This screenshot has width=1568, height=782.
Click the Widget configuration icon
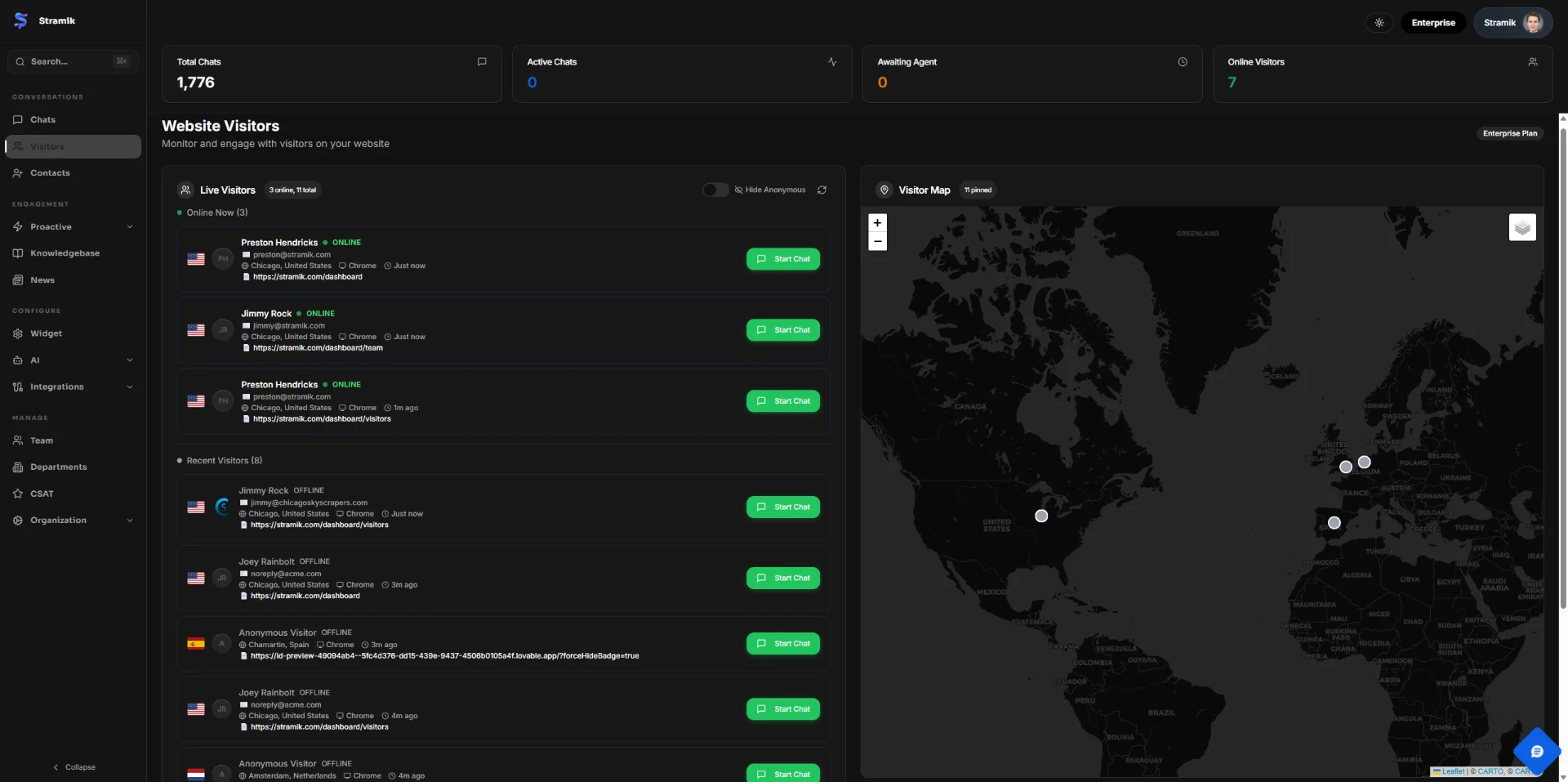coord(17,333)
